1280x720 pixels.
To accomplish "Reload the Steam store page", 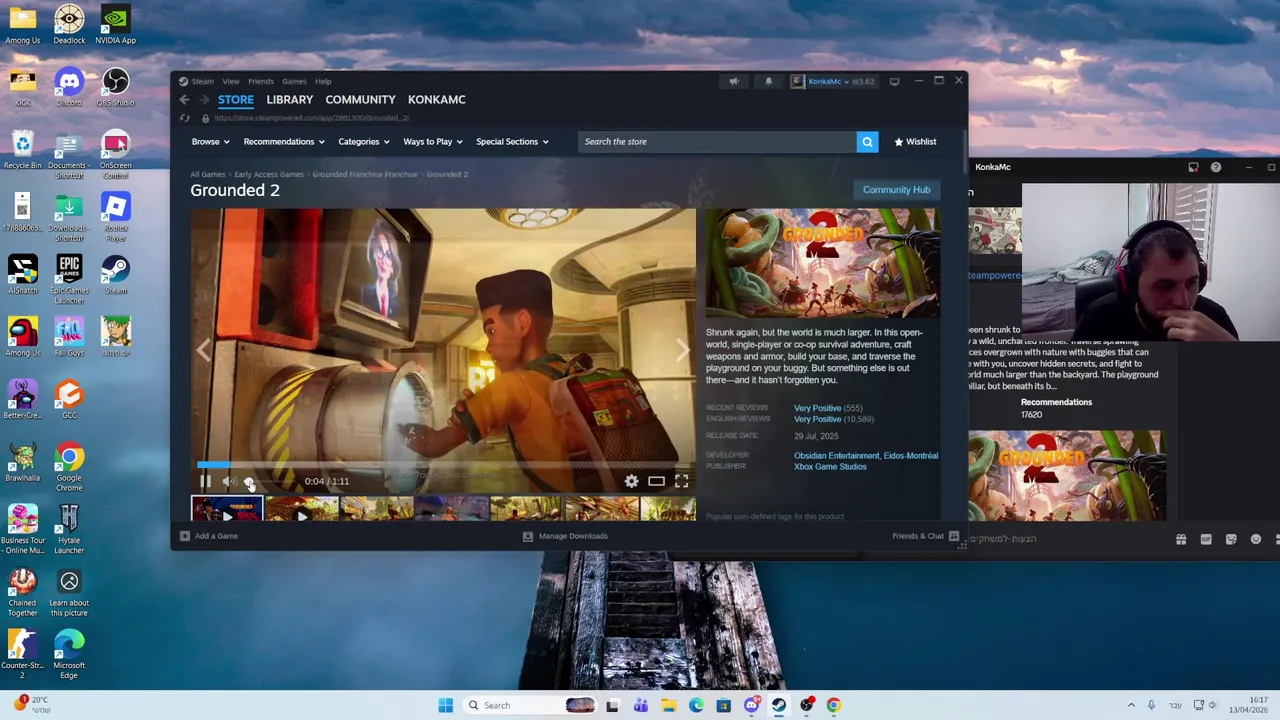I will [184, 118].
